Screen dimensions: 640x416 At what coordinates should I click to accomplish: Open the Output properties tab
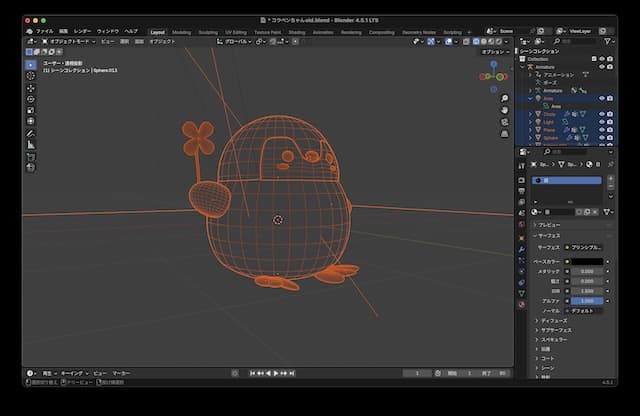tap(522, 191)
